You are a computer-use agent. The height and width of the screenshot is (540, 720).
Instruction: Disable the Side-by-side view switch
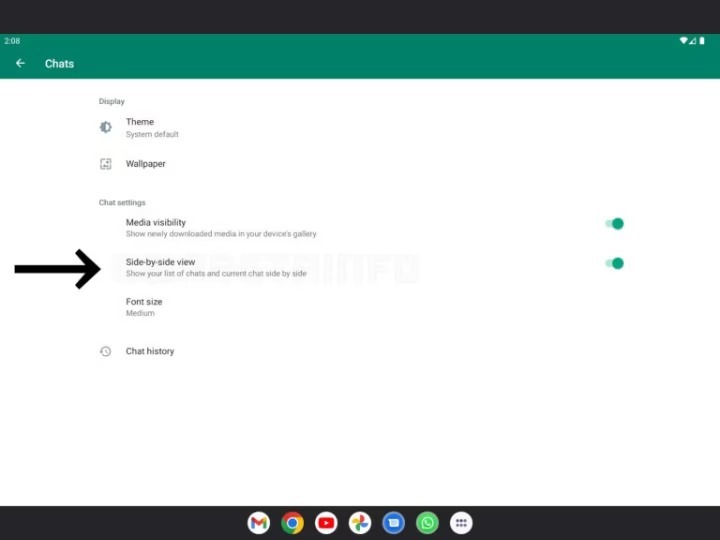(615, 263)
